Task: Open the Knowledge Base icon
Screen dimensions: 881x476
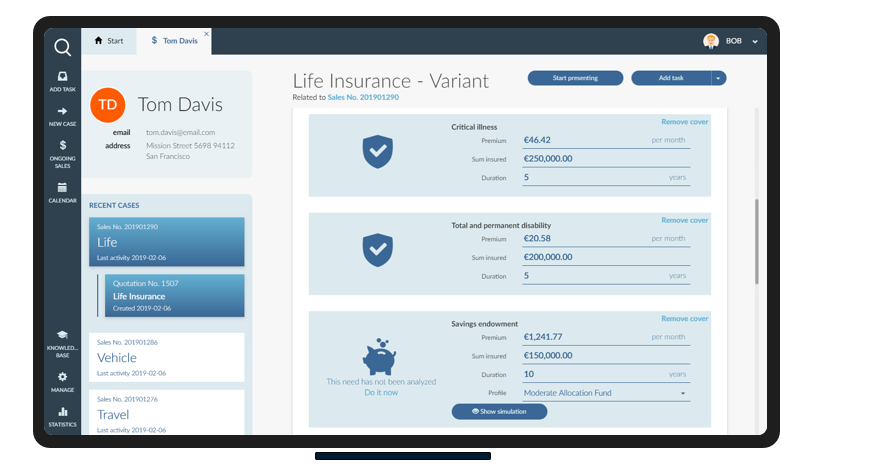Action: coord(62,342)
